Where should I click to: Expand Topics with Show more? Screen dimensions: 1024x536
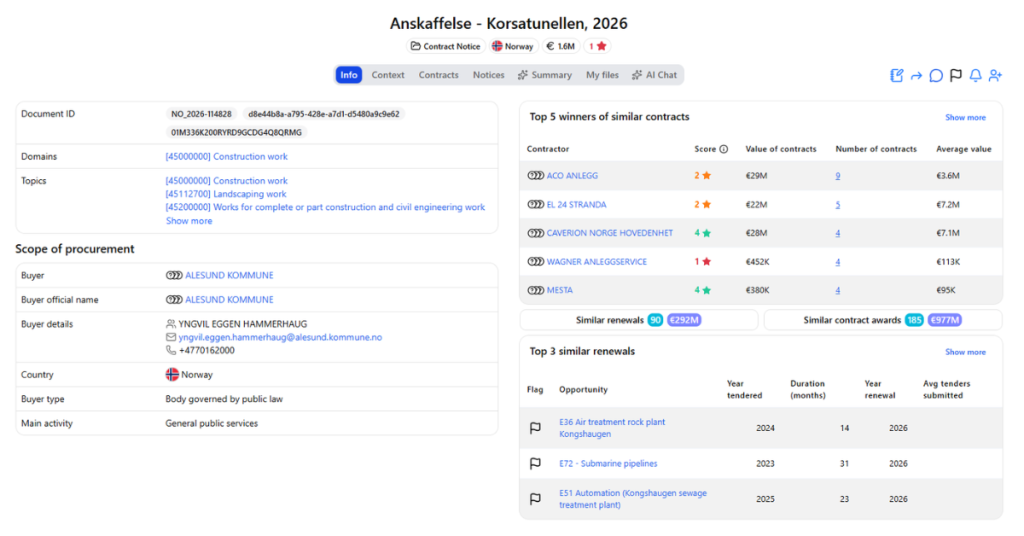click(x=189, y=221)
